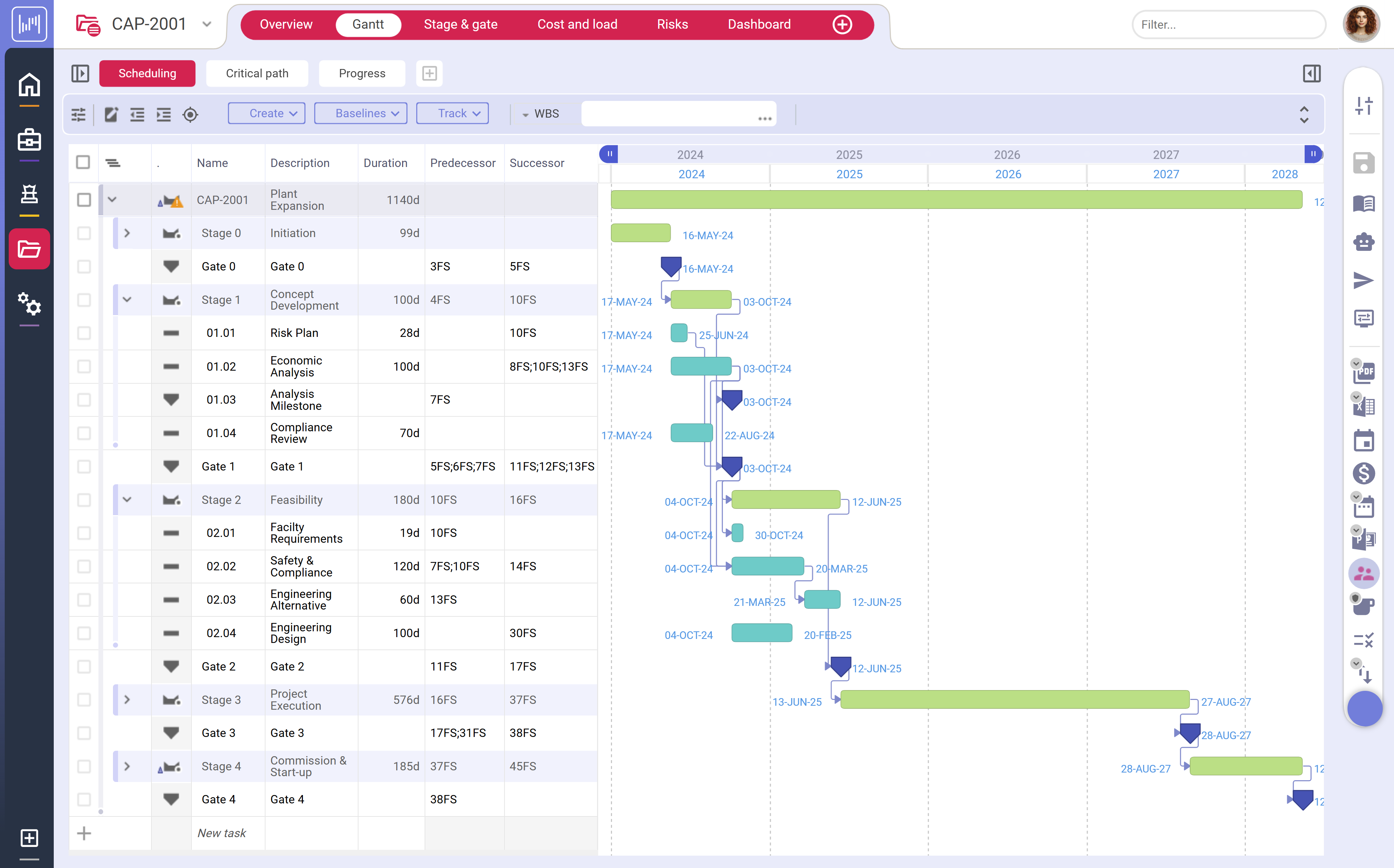1394x868 pixels.
Task: Click the Critical path button
Action: [257, 73]
